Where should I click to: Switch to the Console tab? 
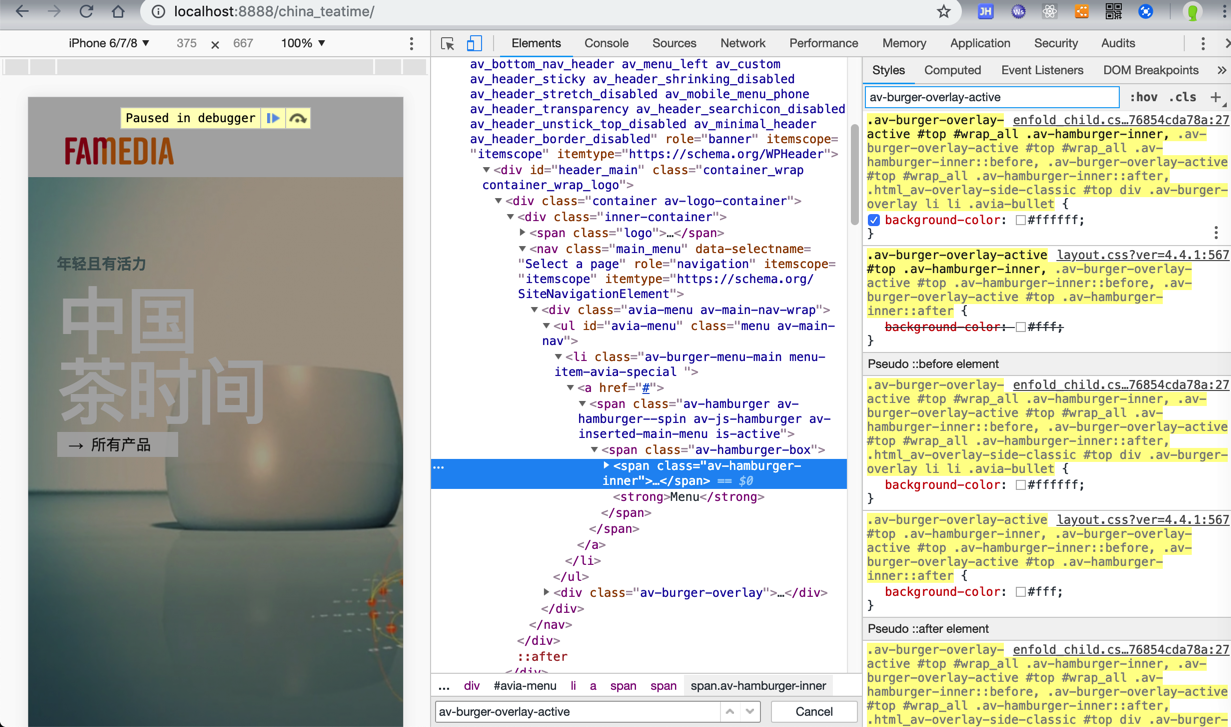pyautogui.click(x=606, y=44)
